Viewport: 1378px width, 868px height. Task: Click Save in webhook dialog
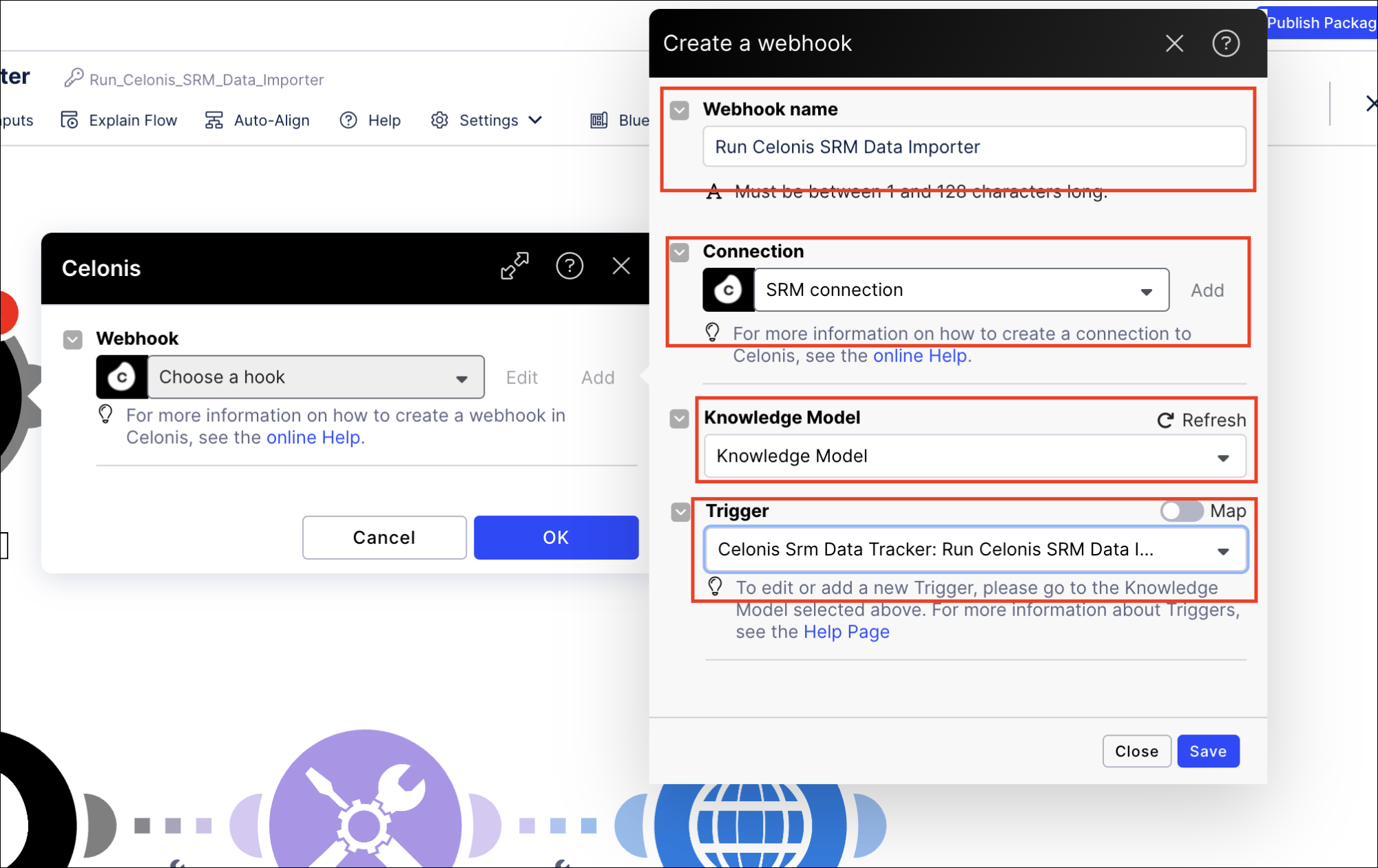coord(1208,751)
